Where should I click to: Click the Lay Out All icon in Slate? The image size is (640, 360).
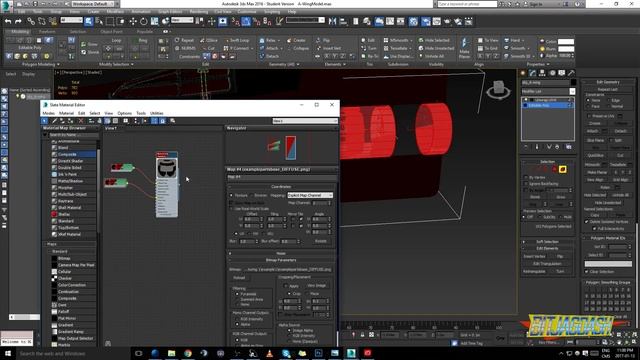pyautogui.click(x=136, y=121)
